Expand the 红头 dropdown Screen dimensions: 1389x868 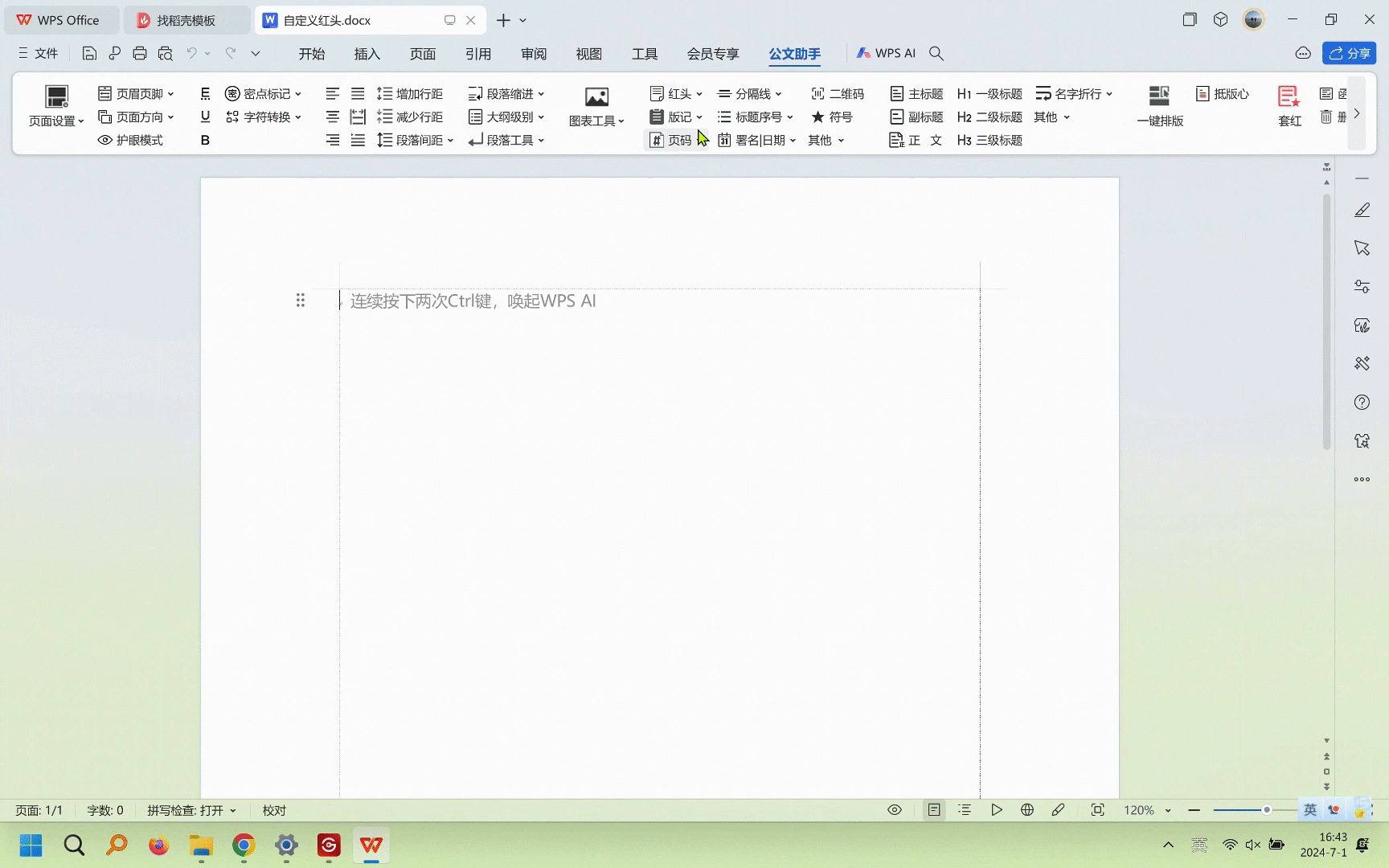coord(699,94)
